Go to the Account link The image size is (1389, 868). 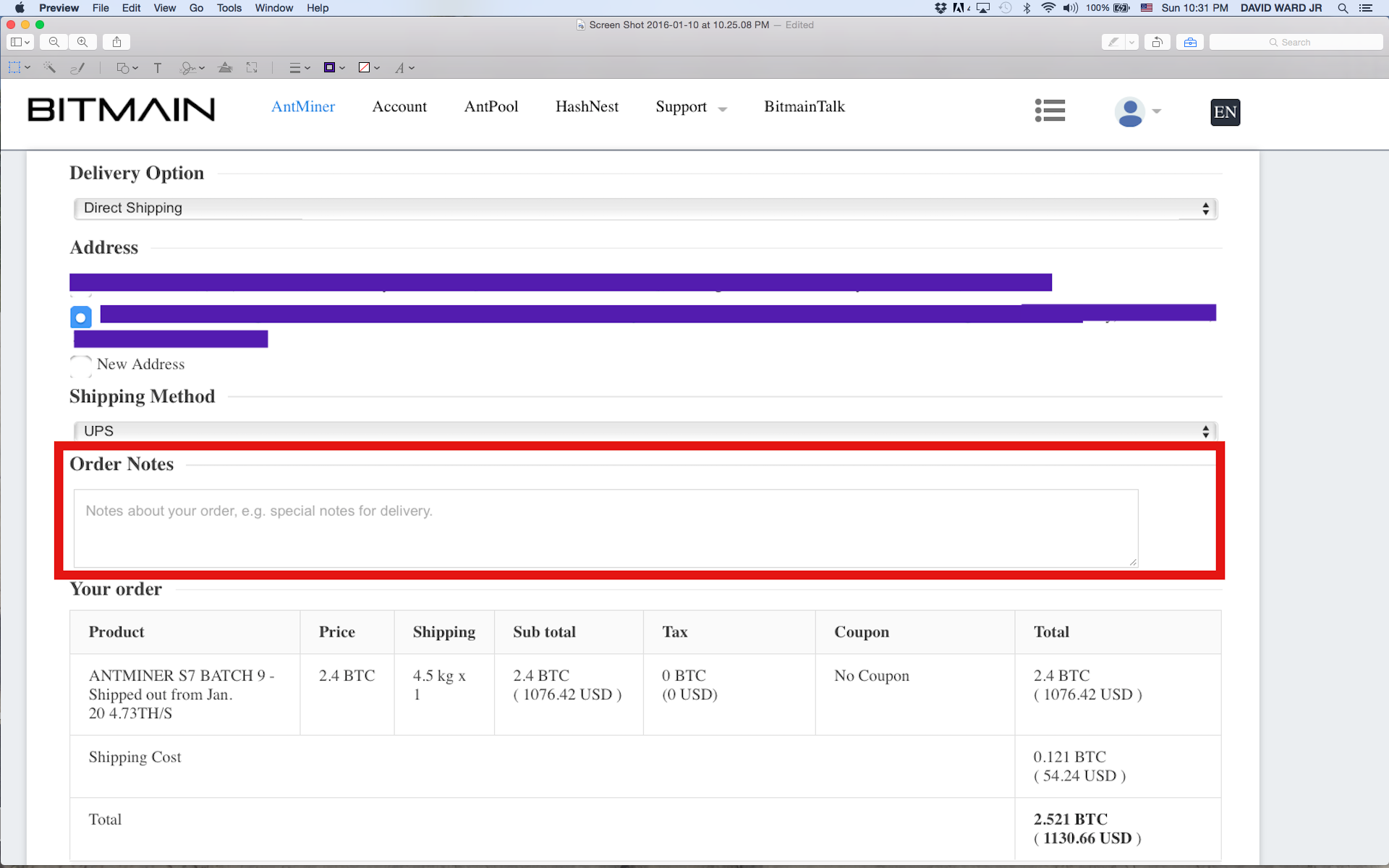click(399, 106)
